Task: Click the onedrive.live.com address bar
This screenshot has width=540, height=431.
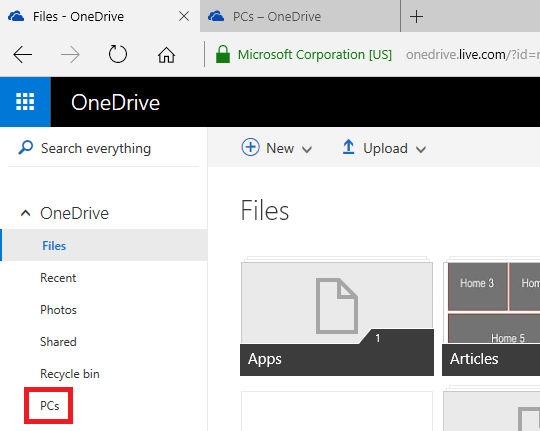Action: pos(472,54)
